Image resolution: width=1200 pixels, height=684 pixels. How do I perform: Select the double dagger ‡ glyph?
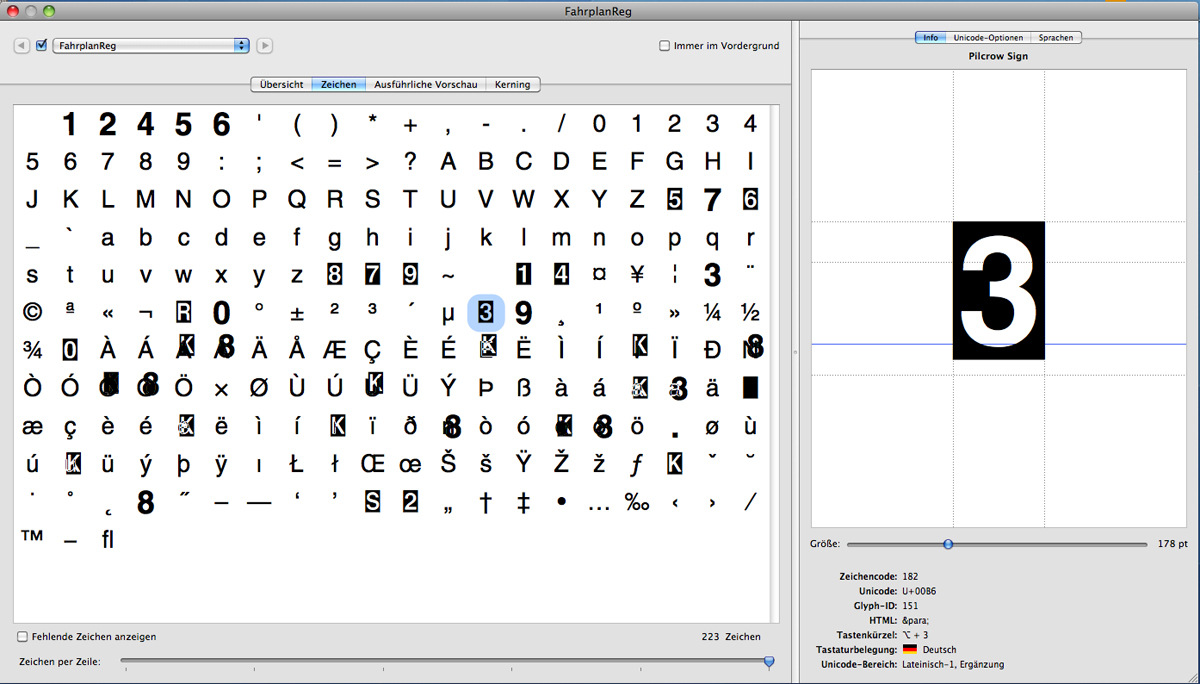click(x=523, y=502)
